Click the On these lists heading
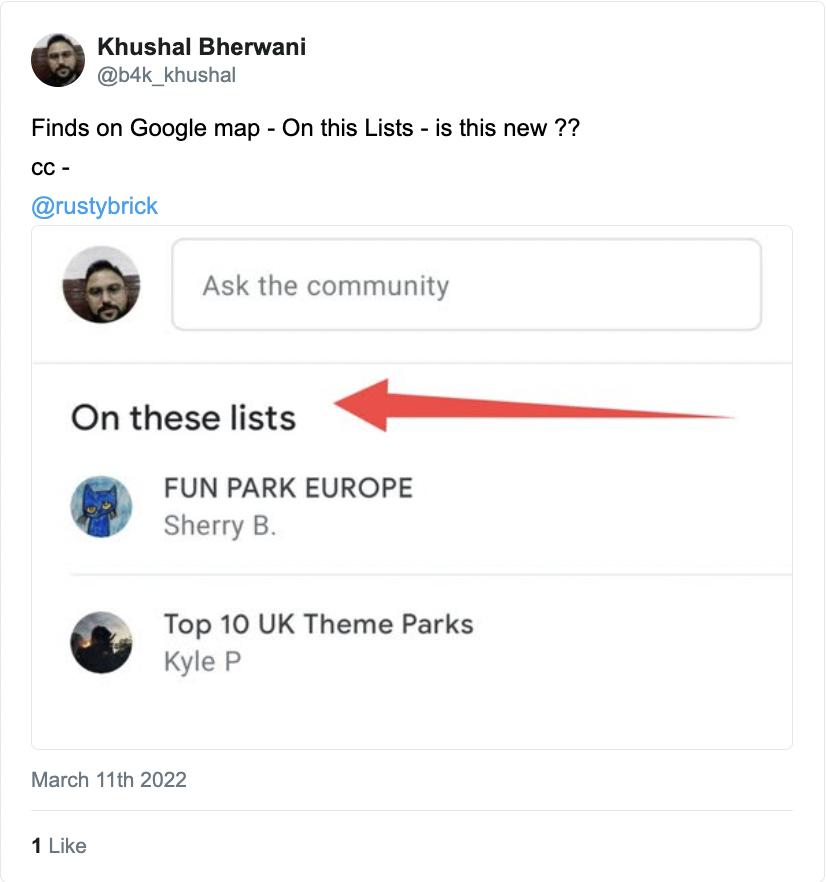This screenshot has width=826, height=882. (x=183, y=418)
